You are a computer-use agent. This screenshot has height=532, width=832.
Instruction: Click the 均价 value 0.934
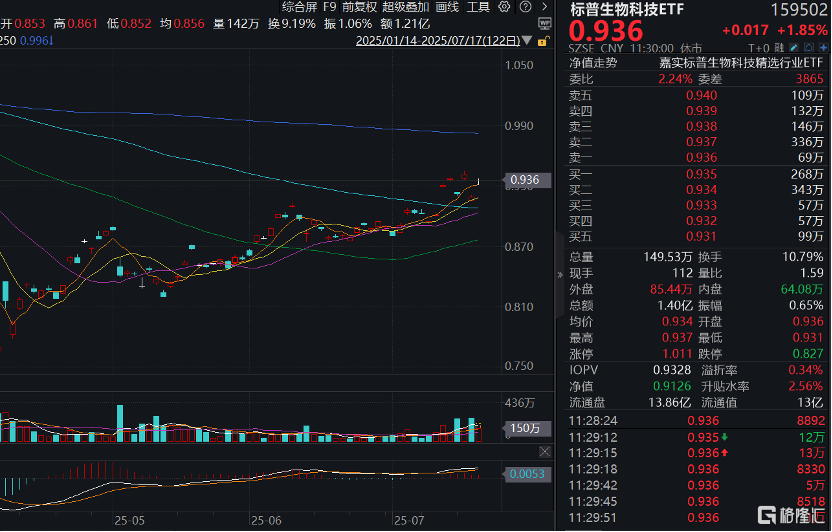tap(677, 321)
